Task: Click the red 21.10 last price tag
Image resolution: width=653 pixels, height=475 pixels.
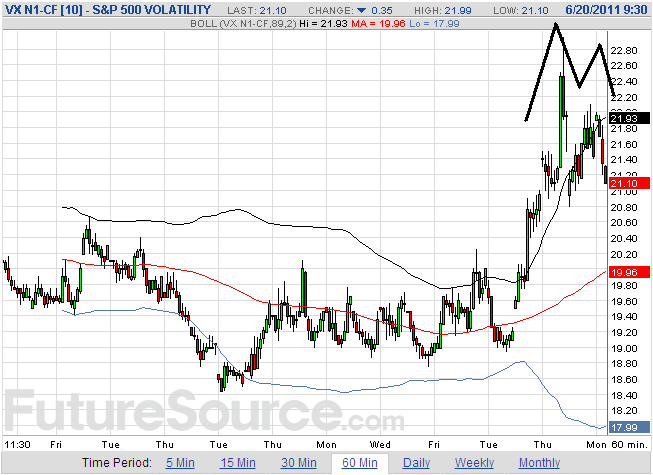Action: tap(629, 183)
